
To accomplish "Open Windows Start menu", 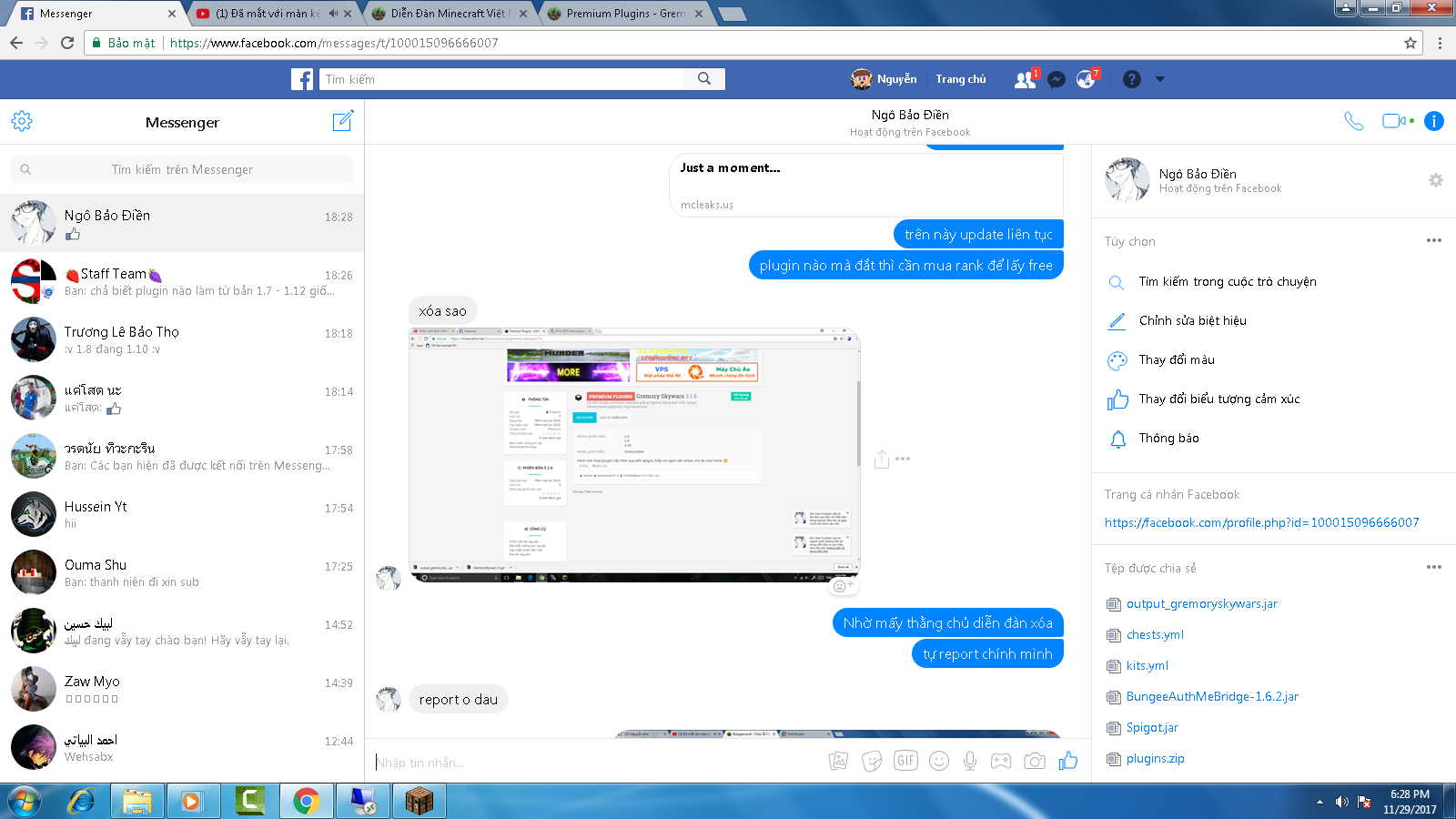I will coord(25,801).
